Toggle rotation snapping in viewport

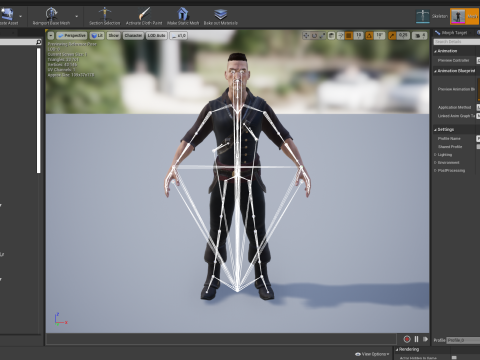pos(369,35)
